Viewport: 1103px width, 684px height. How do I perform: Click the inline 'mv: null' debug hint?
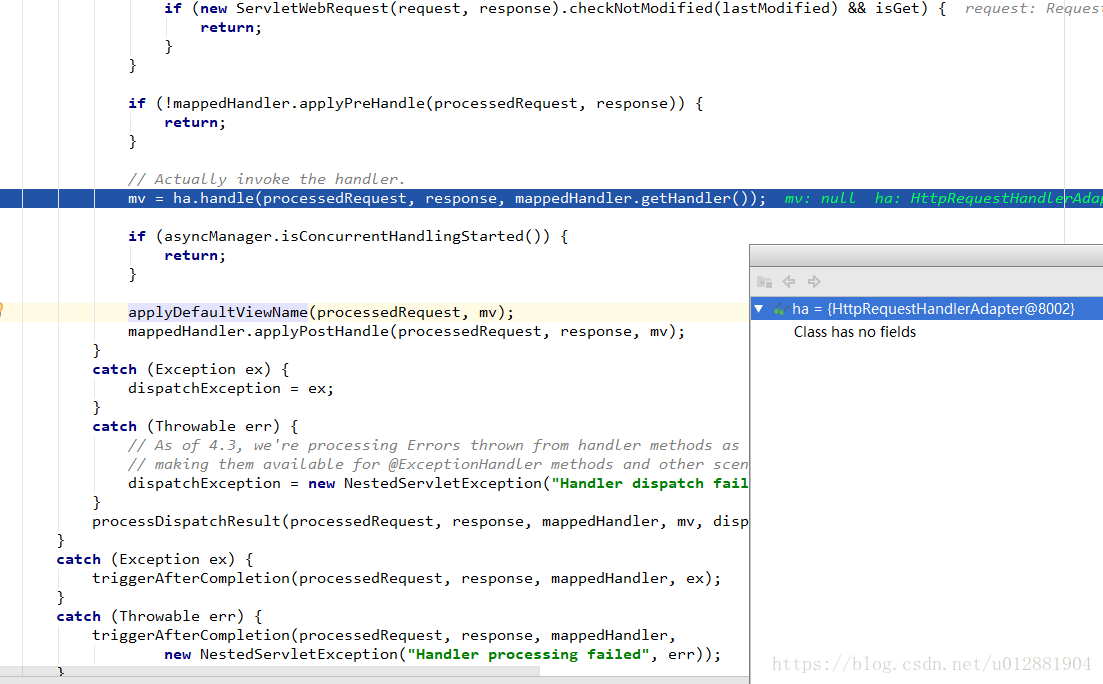tap(820, 198)
